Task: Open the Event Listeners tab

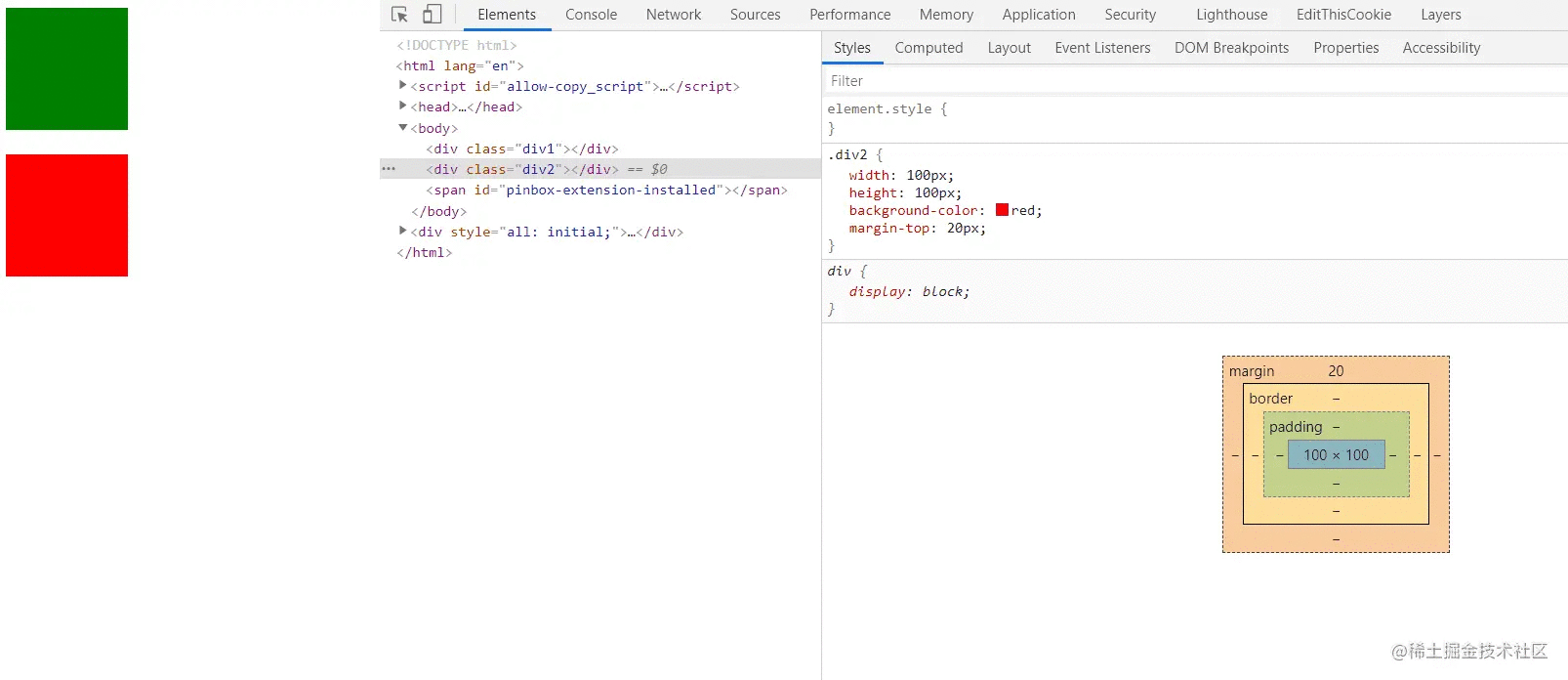Action: 1102,48
